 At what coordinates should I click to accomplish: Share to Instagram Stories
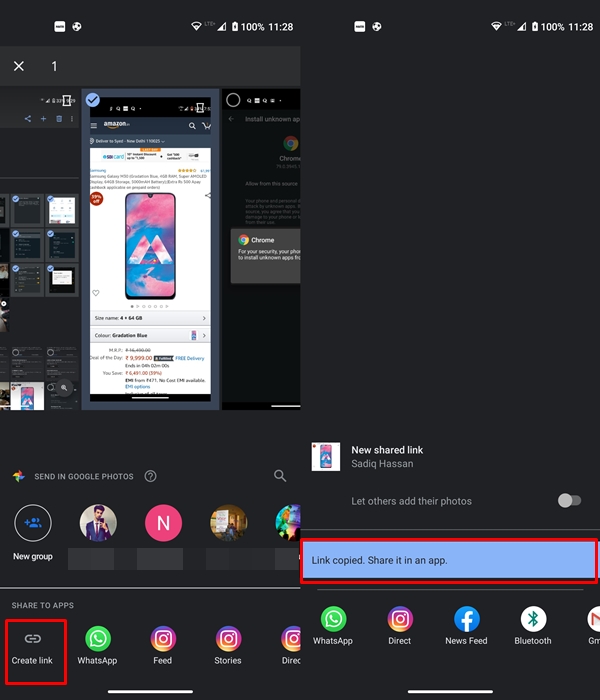tap(228, 645)
